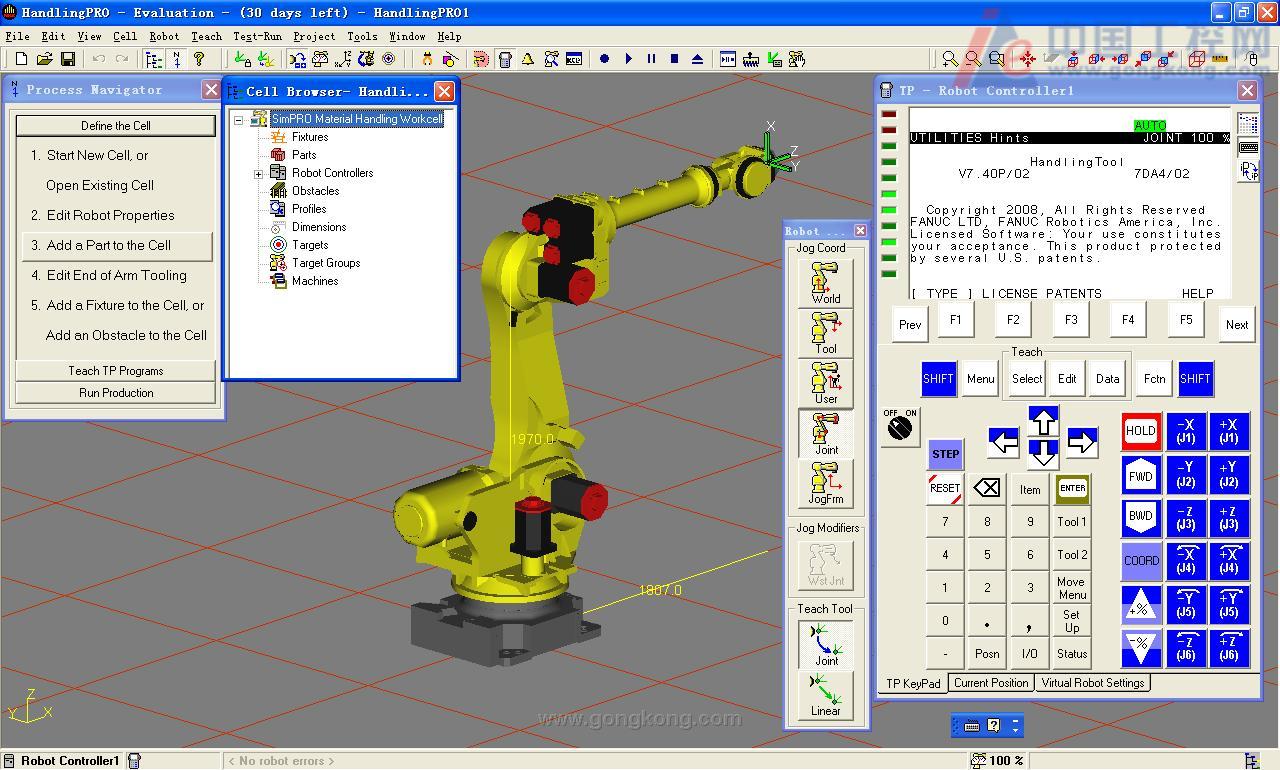Choose the Tool jog coordinate icon
The image size is (1280, 770).
pyautogui.click(x=825, y=332)
